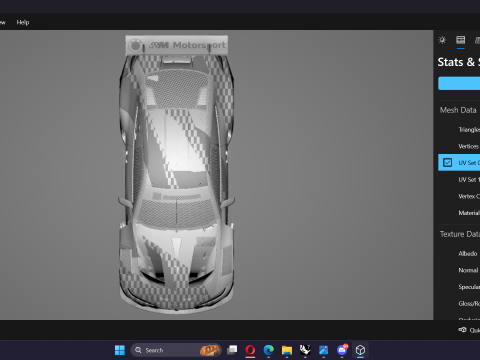Viewport: 480px width, 360px height.
Task: Select the Stats & Shading panel tab icon
Action: point(461,40)
